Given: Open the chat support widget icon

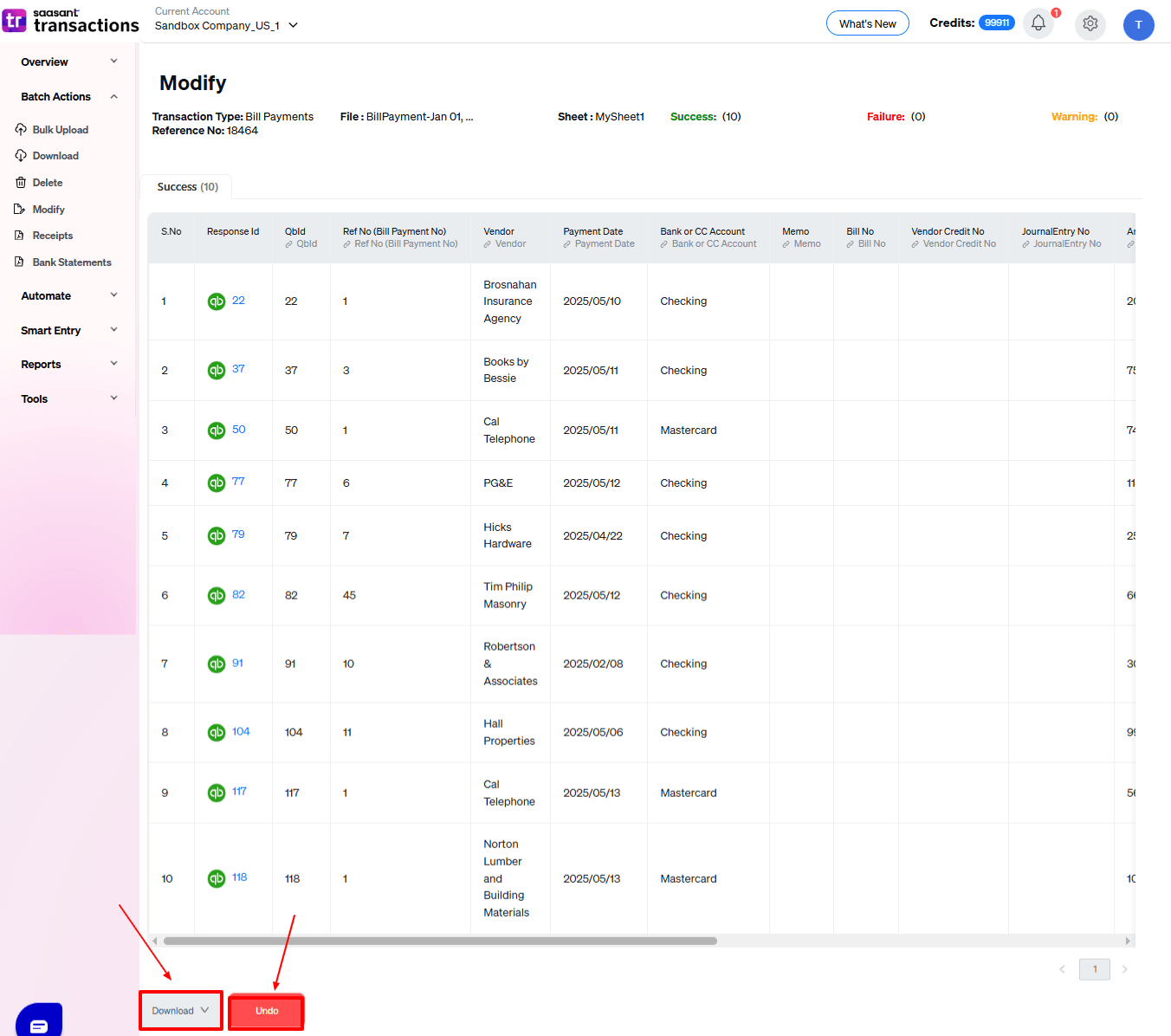Looking at the screenshot, I should (x=39, y=1024).
